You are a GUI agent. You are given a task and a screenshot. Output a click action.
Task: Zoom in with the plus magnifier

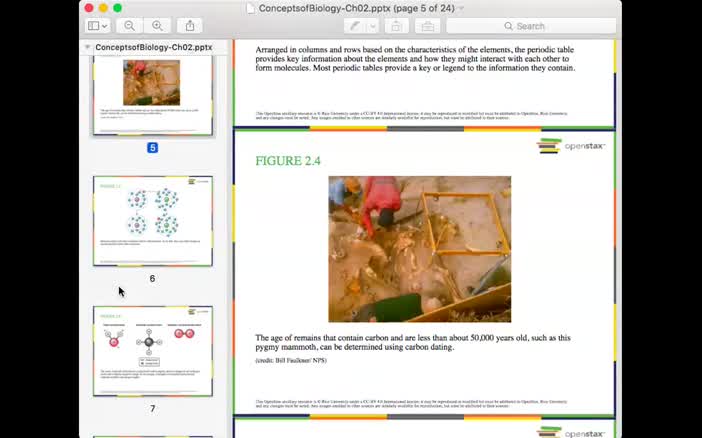[x=157, y=26]
